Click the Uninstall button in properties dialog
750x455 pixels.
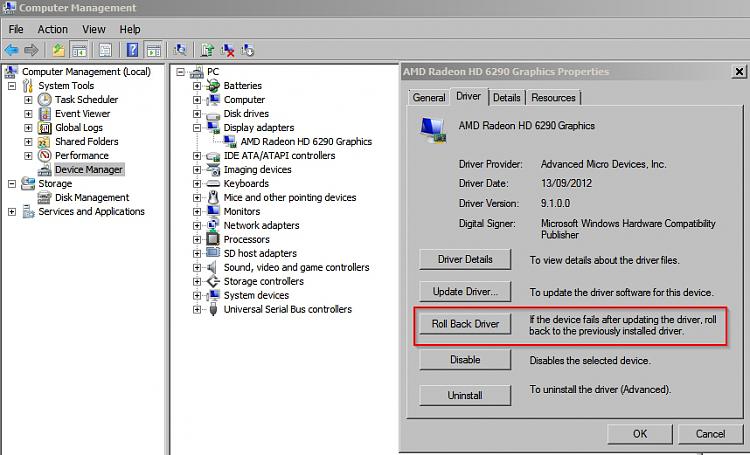pos(465,395)
